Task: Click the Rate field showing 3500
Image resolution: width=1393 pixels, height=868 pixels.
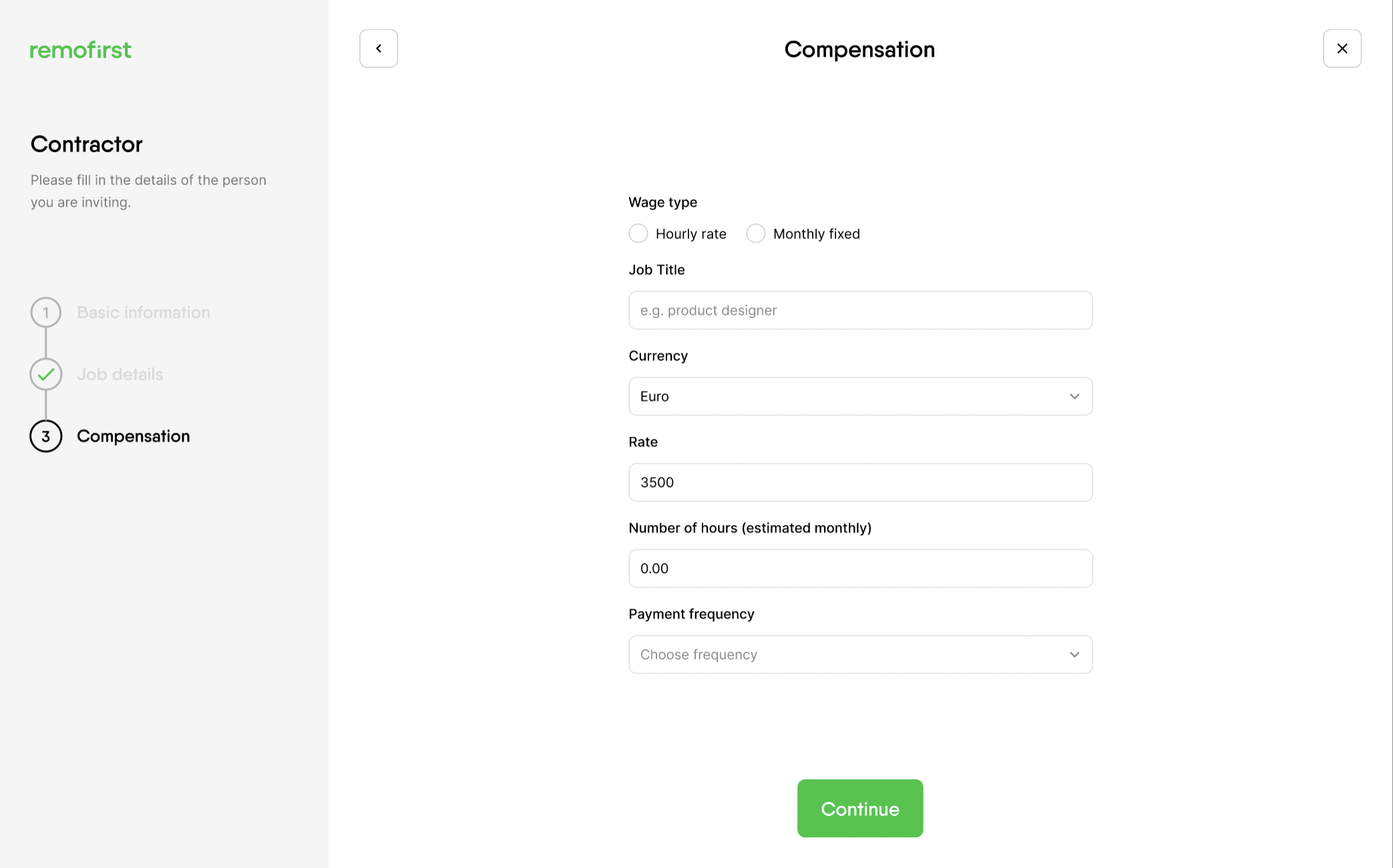Action: coord(860,483)
